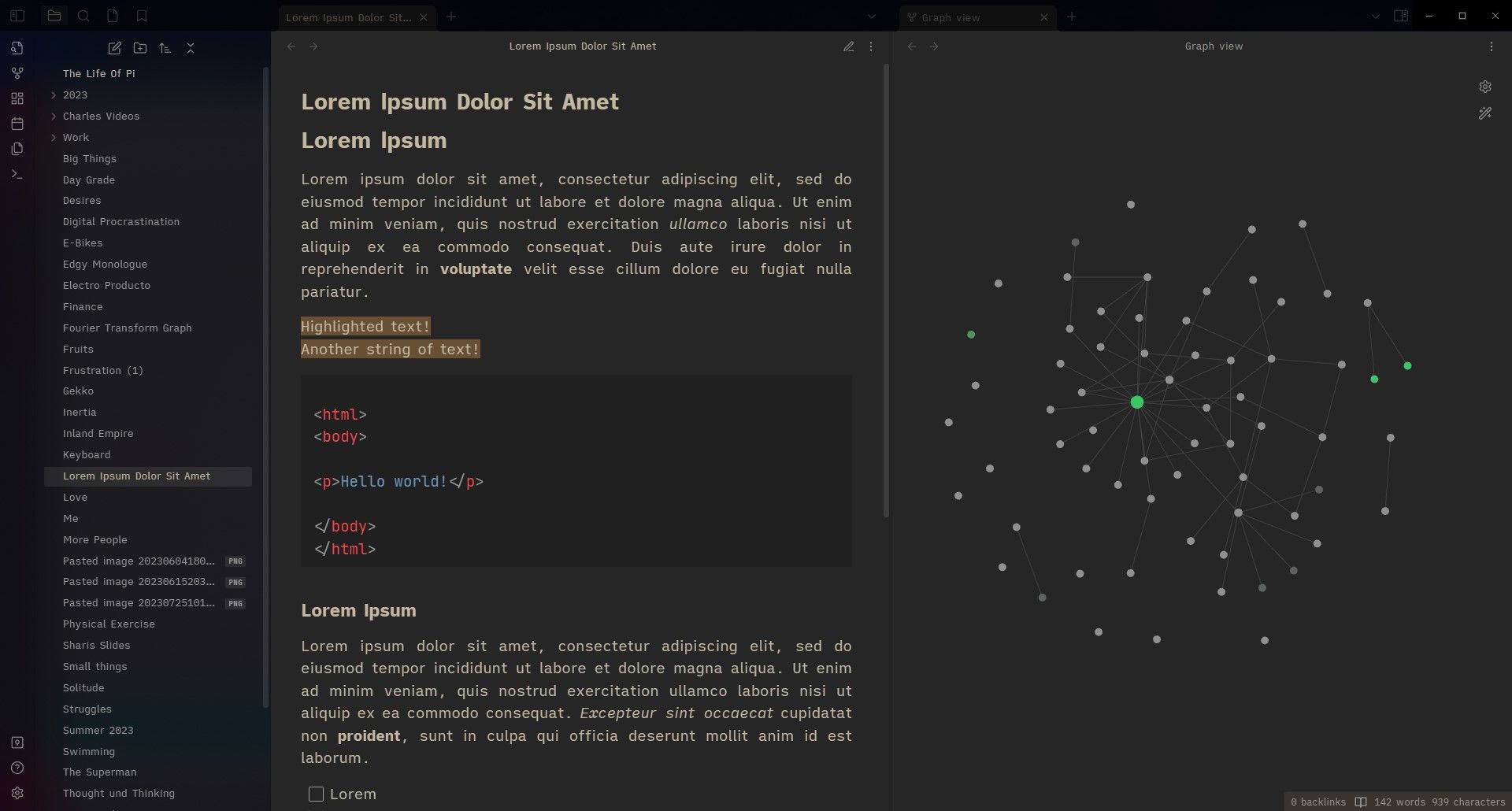Toggle reading mode with the edit pencil icon
The image size is (1512, 811).
click(848, 46)
